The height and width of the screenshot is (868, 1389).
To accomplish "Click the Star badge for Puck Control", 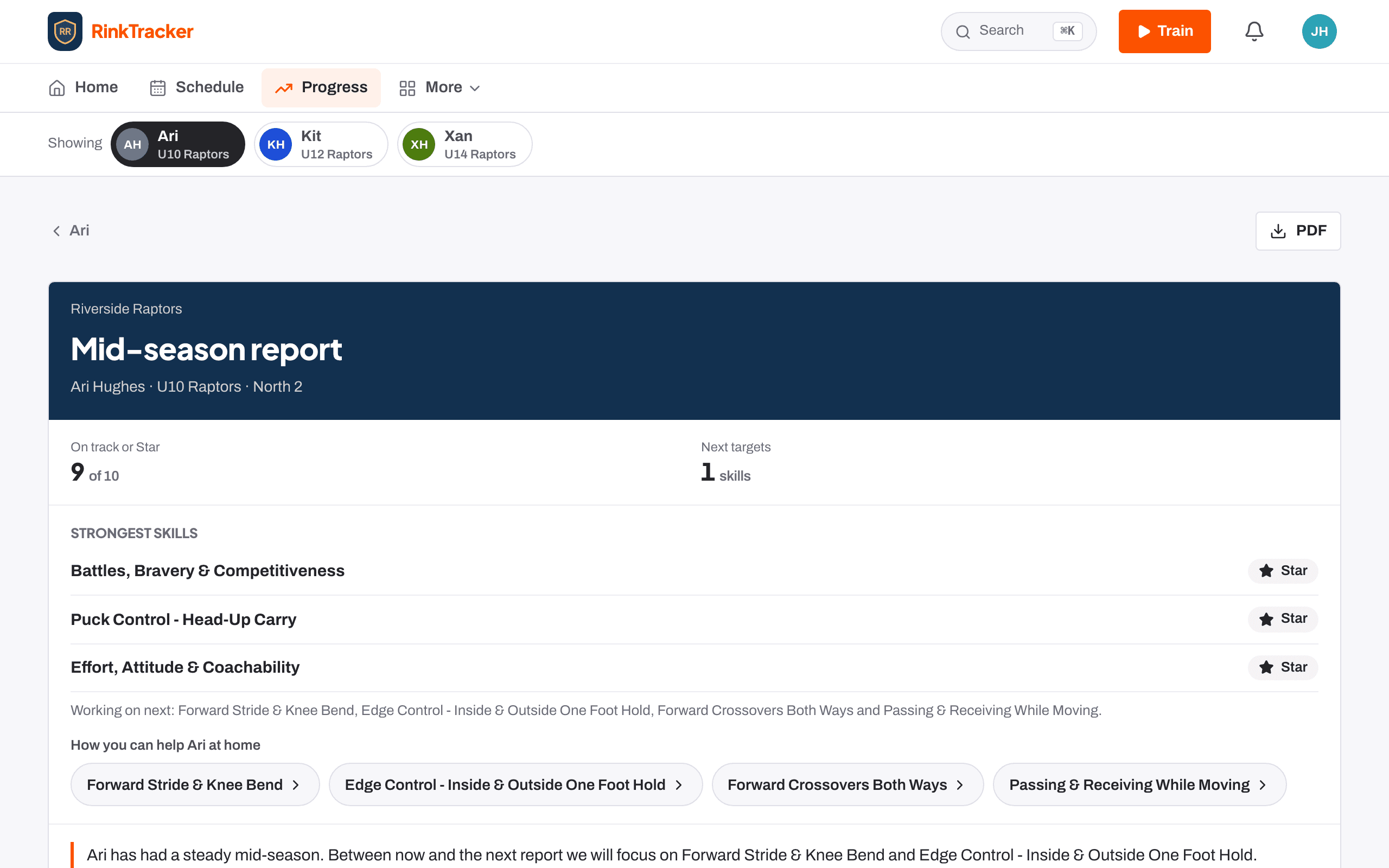I will [x=1283, y=619].
